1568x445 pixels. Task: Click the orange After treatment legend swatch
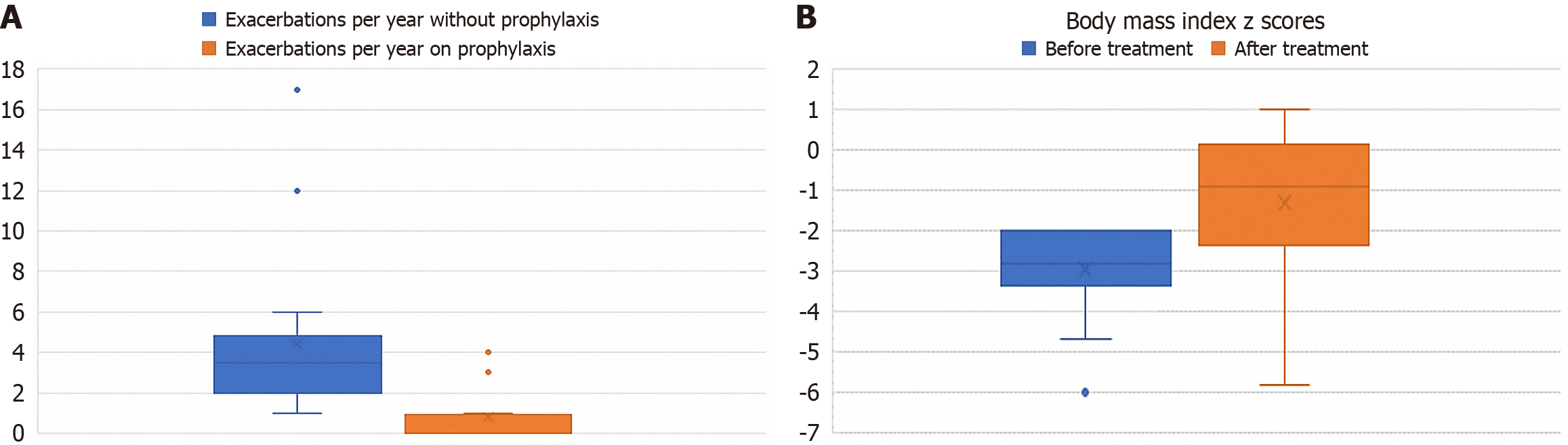[x=1218, y=49]
